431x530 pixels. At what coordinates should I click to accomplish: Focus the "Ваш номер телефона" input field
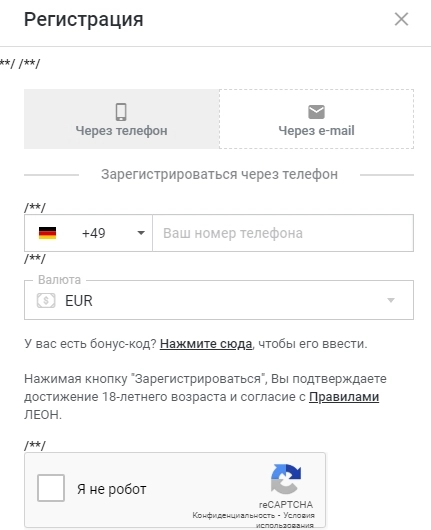tap(283, 233)
